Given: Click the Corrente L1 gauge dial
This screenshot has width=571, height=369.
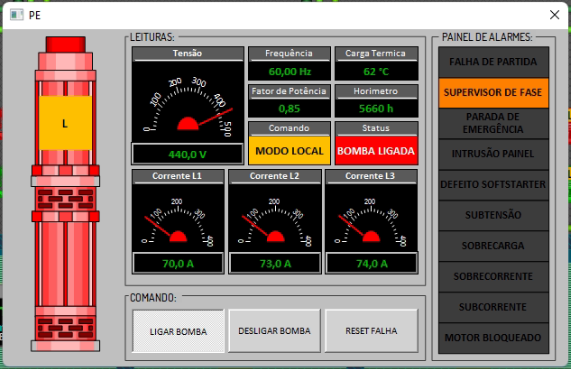Looking at the screenshot, I should point(178,217).
